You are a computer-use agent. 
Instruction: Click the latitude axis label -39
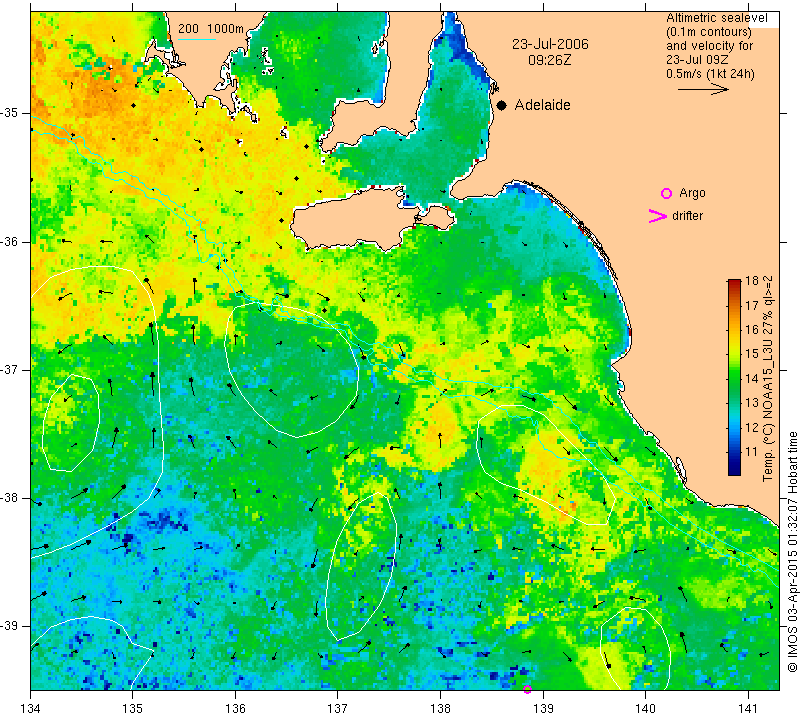point(9,626)
